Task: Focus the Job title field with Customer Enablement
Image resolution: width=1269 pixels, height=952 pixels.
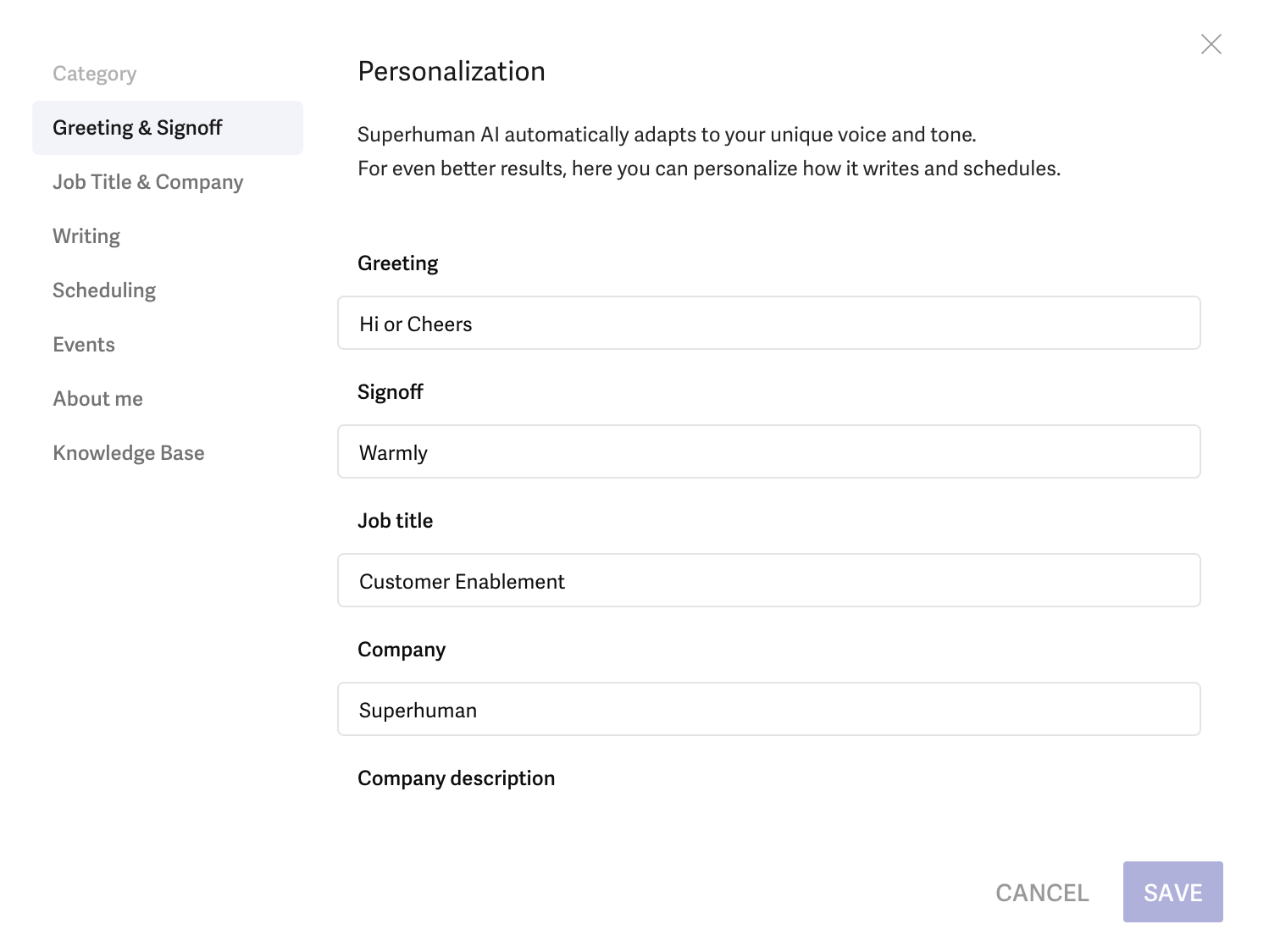Action: pyautogui.click(x=769, y=580)
